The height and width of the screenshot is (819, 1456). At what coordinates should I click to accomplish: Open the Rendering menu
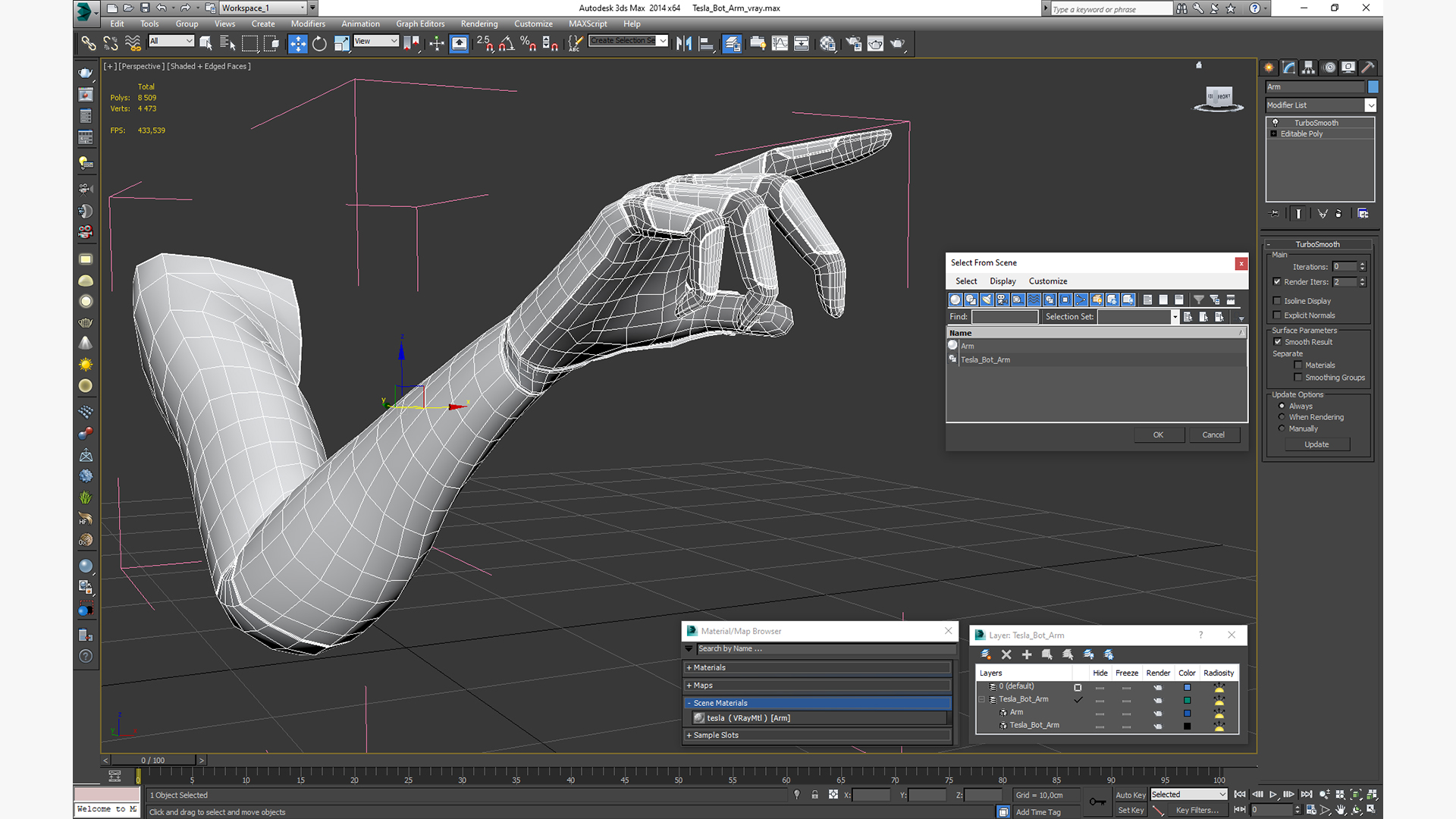tap(479, 24)
